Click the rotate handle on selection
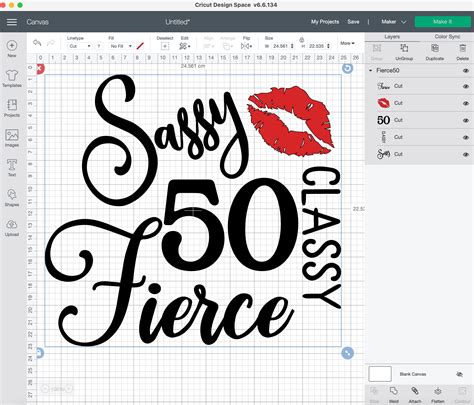 [x=347, y=69]
